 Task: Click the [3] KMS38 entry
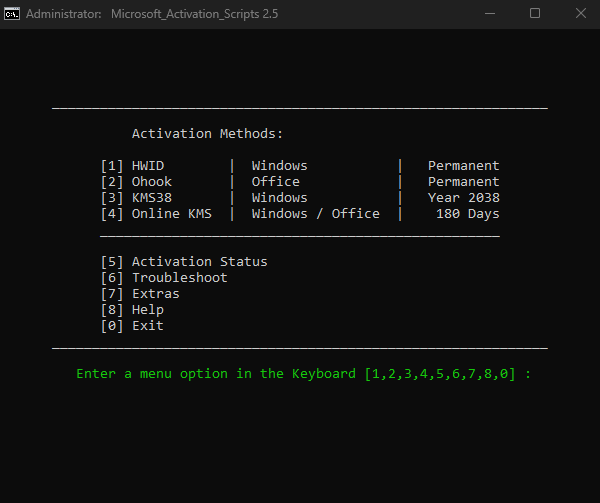point(135,198)
